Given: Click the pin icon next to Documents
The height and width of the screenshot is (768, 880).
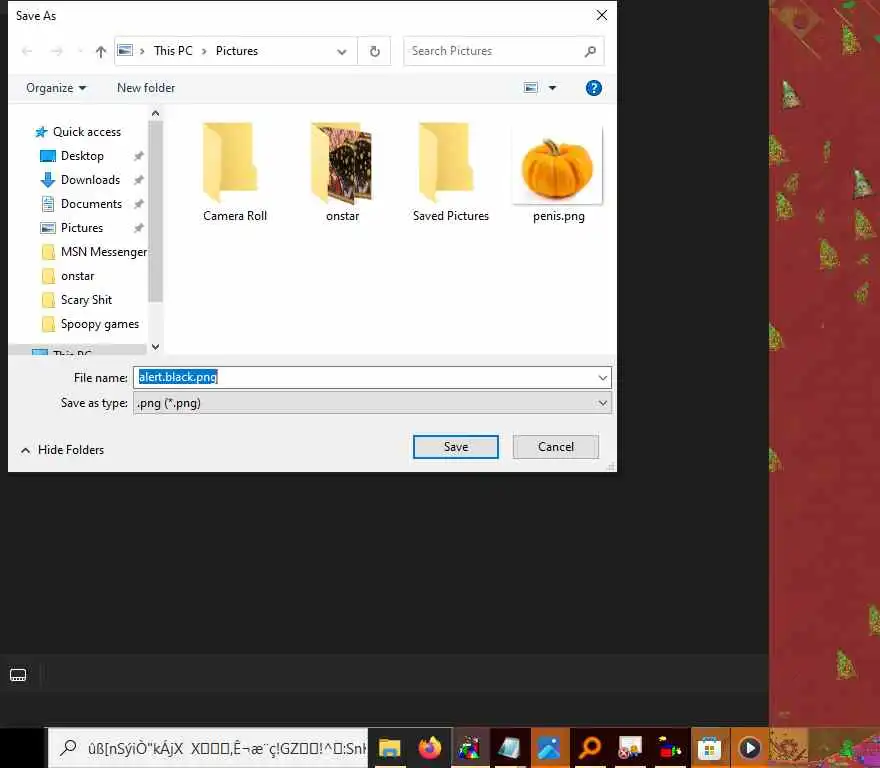Looking at the screenshot, I should pos(139,204).
